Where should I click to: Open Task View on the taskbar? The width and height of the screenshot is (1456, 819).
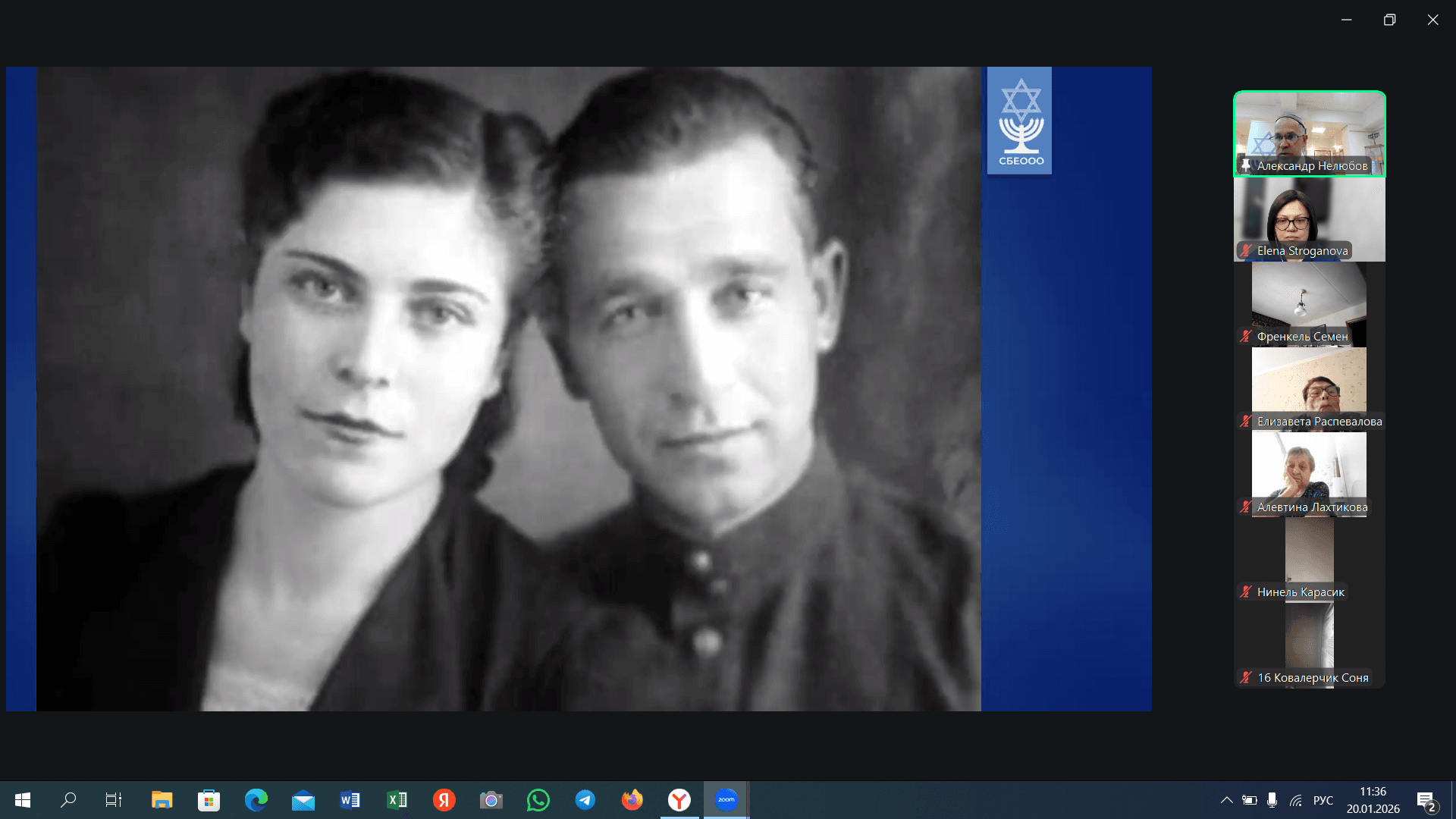114,800
